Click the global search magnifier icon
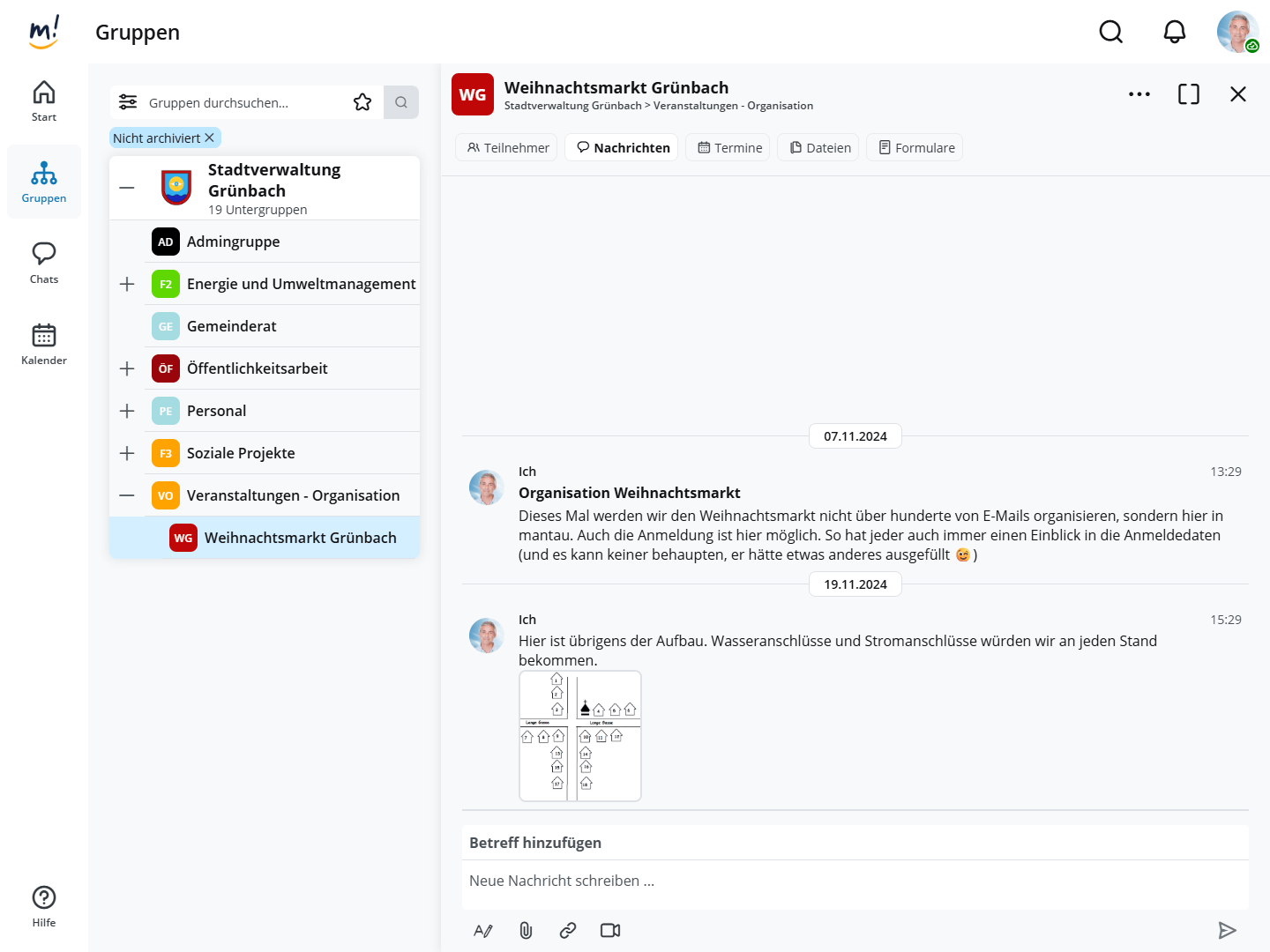The width and height of the screenshot is (1270, 952). tap(1110, 33)
